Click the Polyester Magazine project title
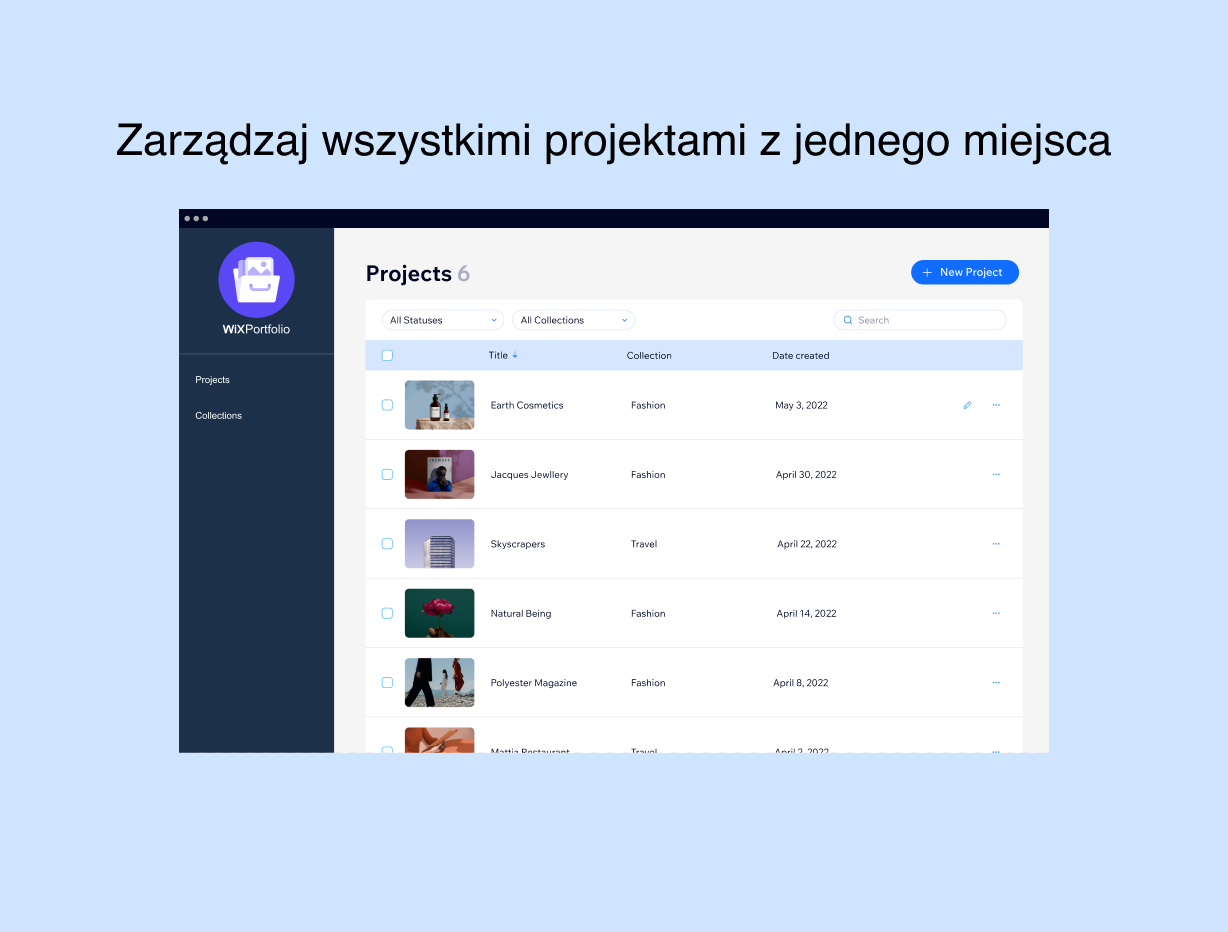Screen dimensions: 1228x932 tap(534, 682)
